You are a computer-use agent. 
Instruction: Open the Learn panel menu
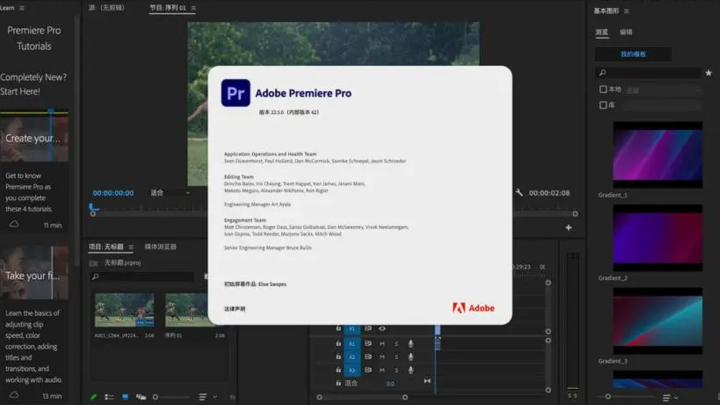[x=22, y=8]
